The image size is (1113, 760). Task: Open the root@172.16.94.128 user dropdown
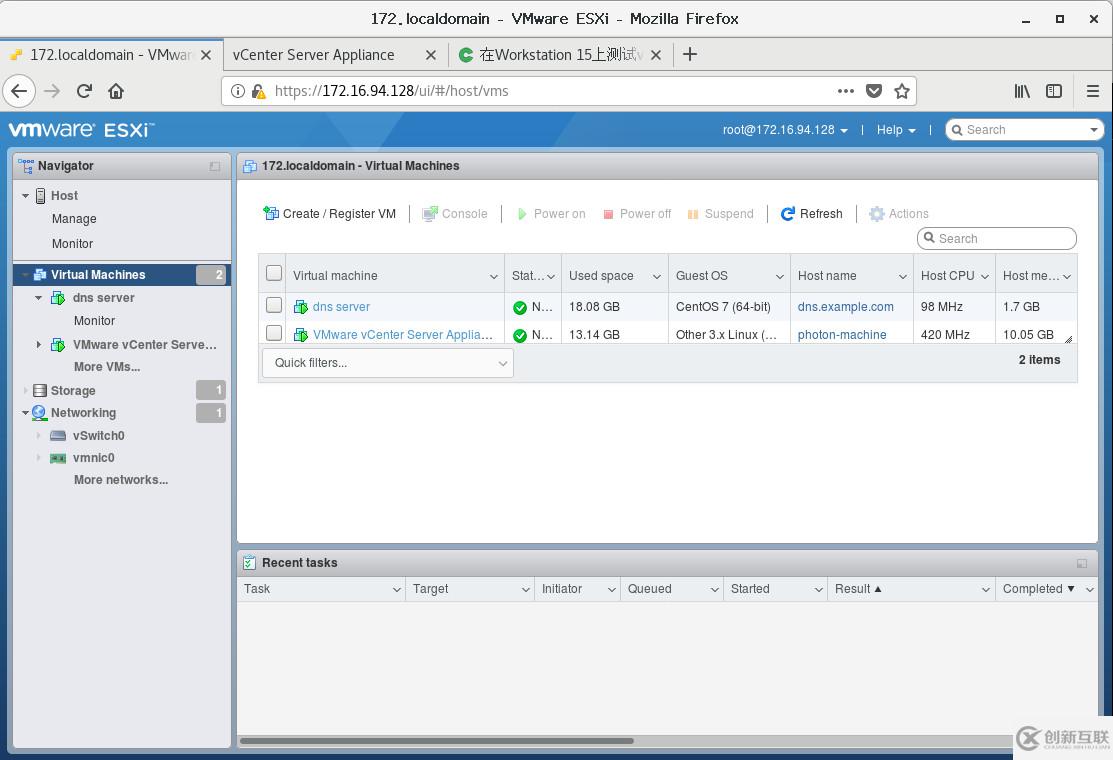[x=785, y=130]
